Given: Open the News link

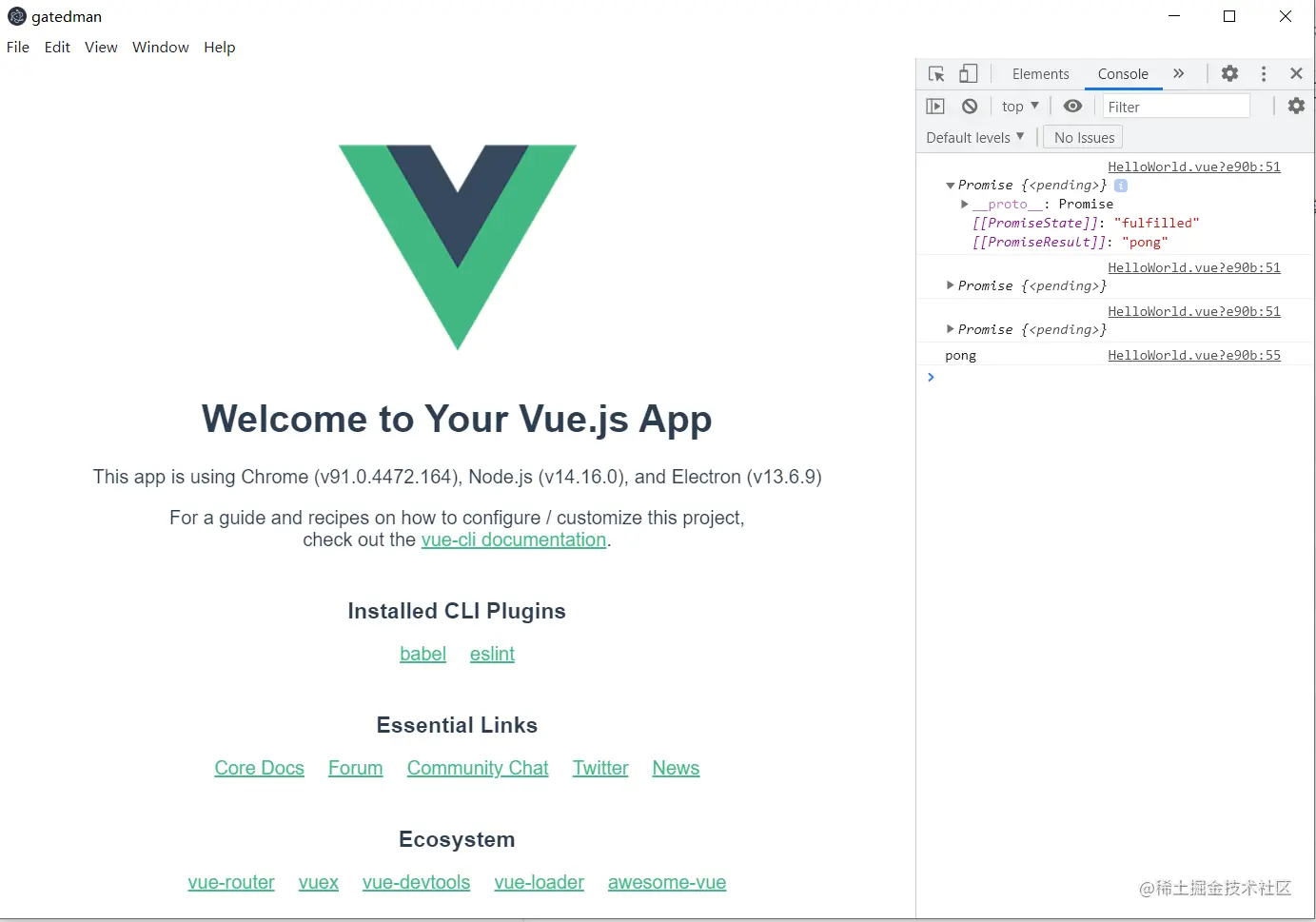Looking at the screenshot, I should coord(676,768).
